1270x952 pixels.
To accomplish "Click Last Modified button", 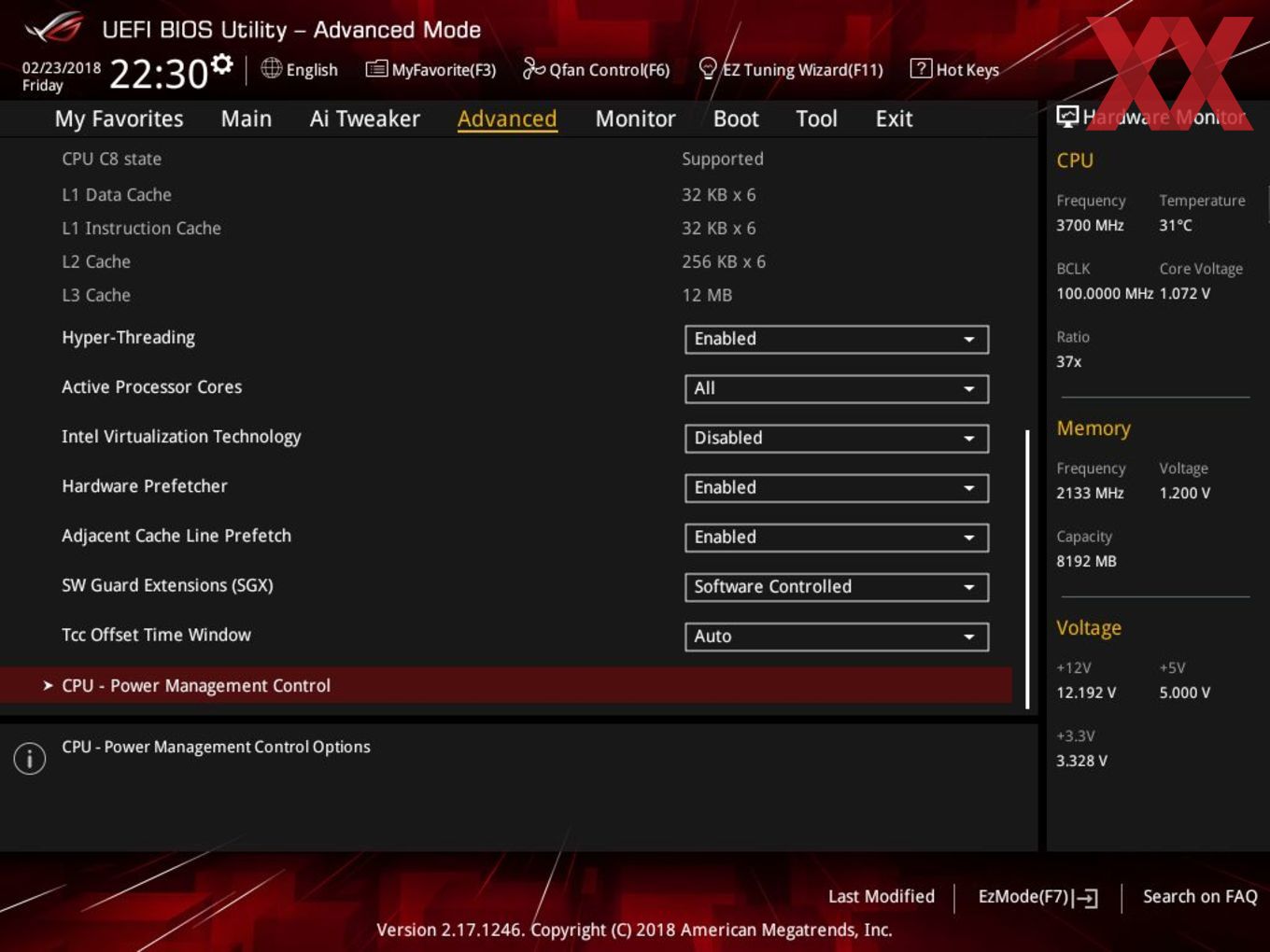I will pos(882,896).
